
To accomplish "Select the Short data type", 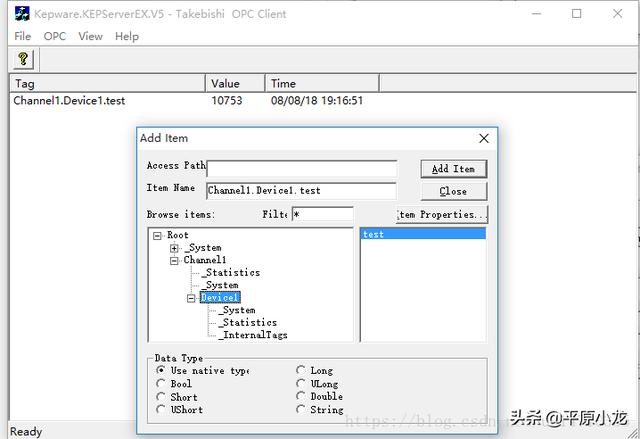I will (x=161, y=397).
